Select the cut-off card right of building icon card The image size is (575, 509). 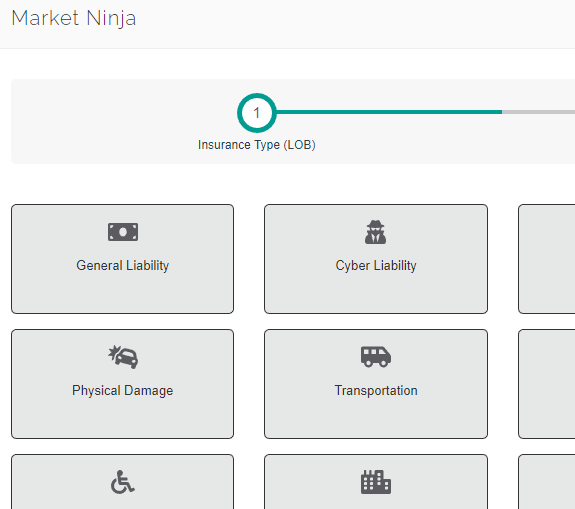[546, 481]
